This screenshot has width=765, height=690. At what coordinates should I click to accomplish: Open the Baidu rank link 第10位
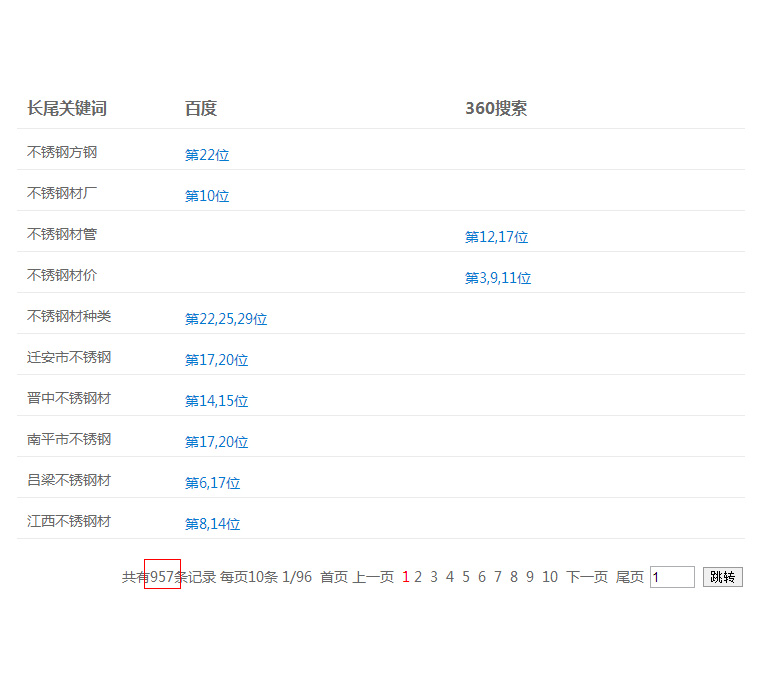click(x=207, y=196)
